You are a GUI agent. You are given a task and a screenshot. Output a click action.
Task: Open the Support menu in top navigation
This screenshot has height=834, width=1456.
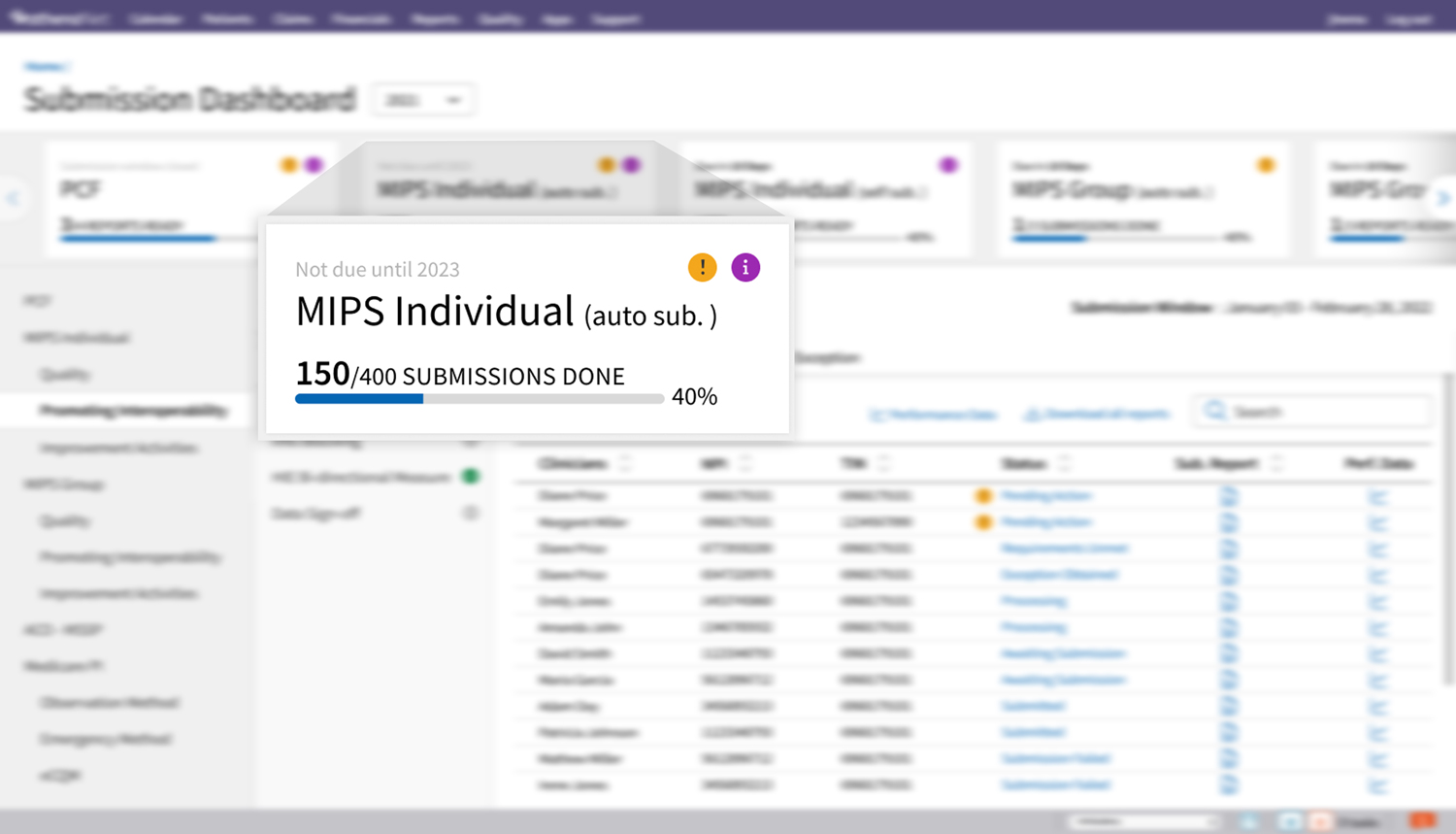[x=615, y=18]
